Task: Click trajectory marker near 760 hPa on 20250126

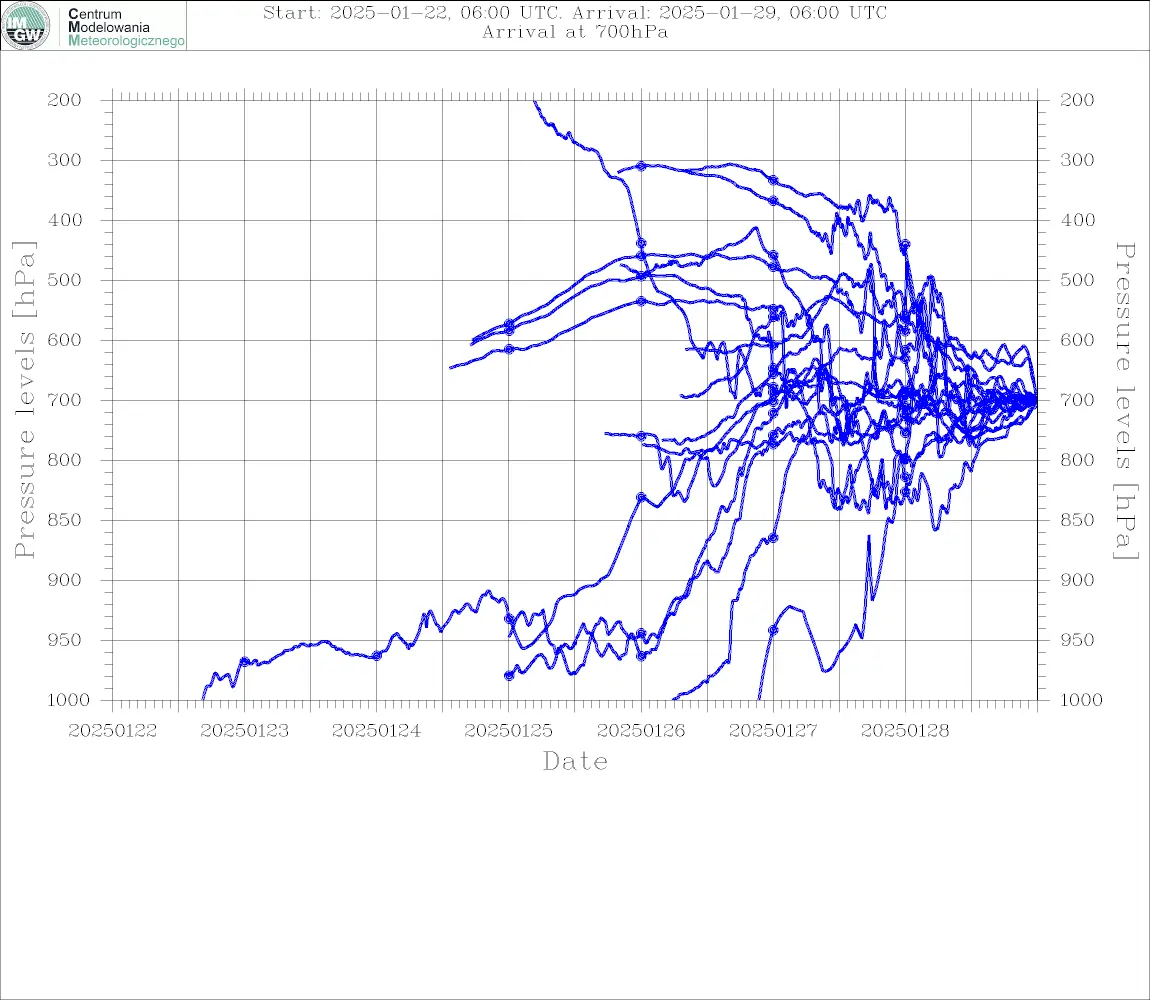Action: (641, 437)
